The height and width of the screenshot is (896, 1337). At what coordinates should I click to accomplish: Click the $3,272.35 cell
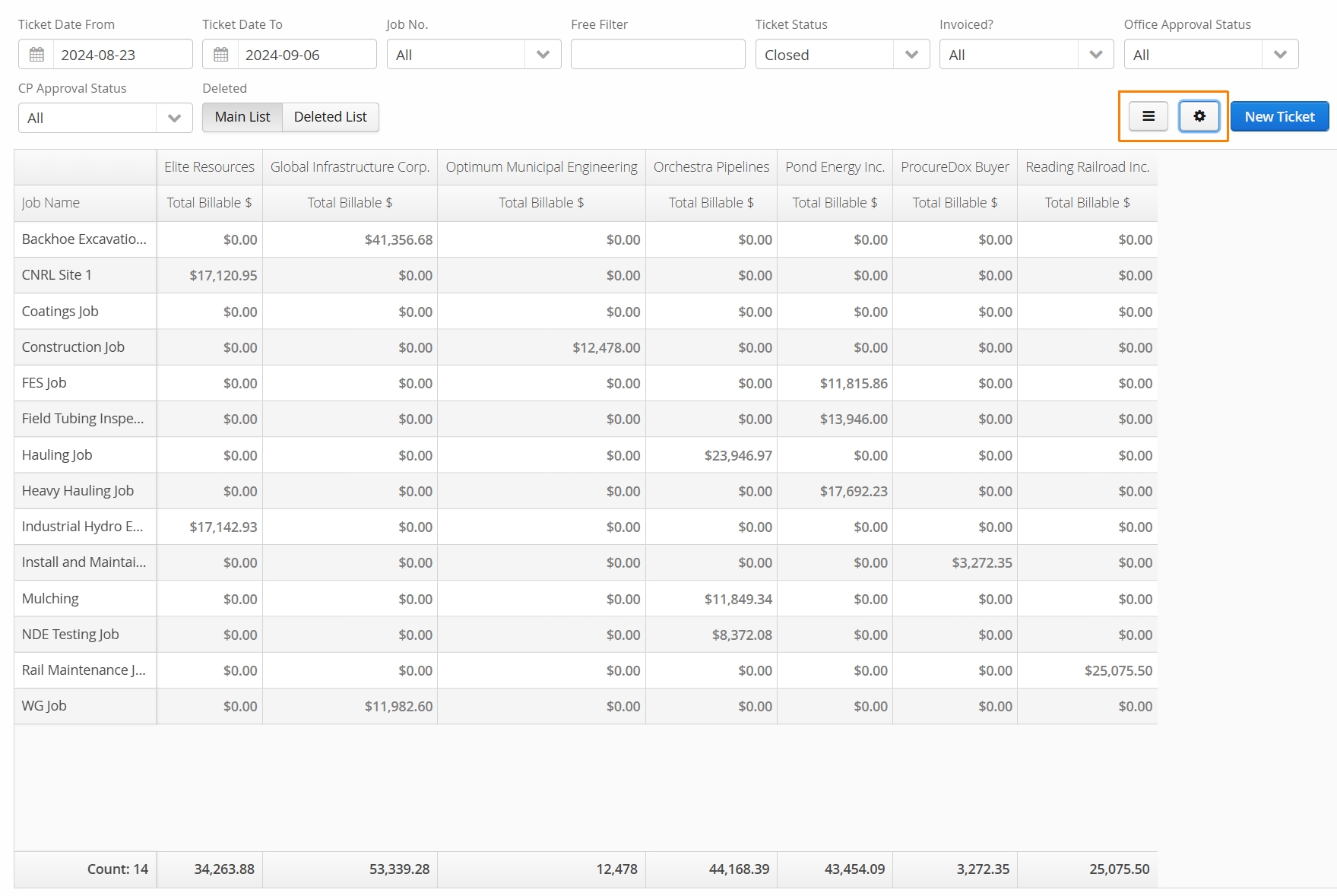955,562
